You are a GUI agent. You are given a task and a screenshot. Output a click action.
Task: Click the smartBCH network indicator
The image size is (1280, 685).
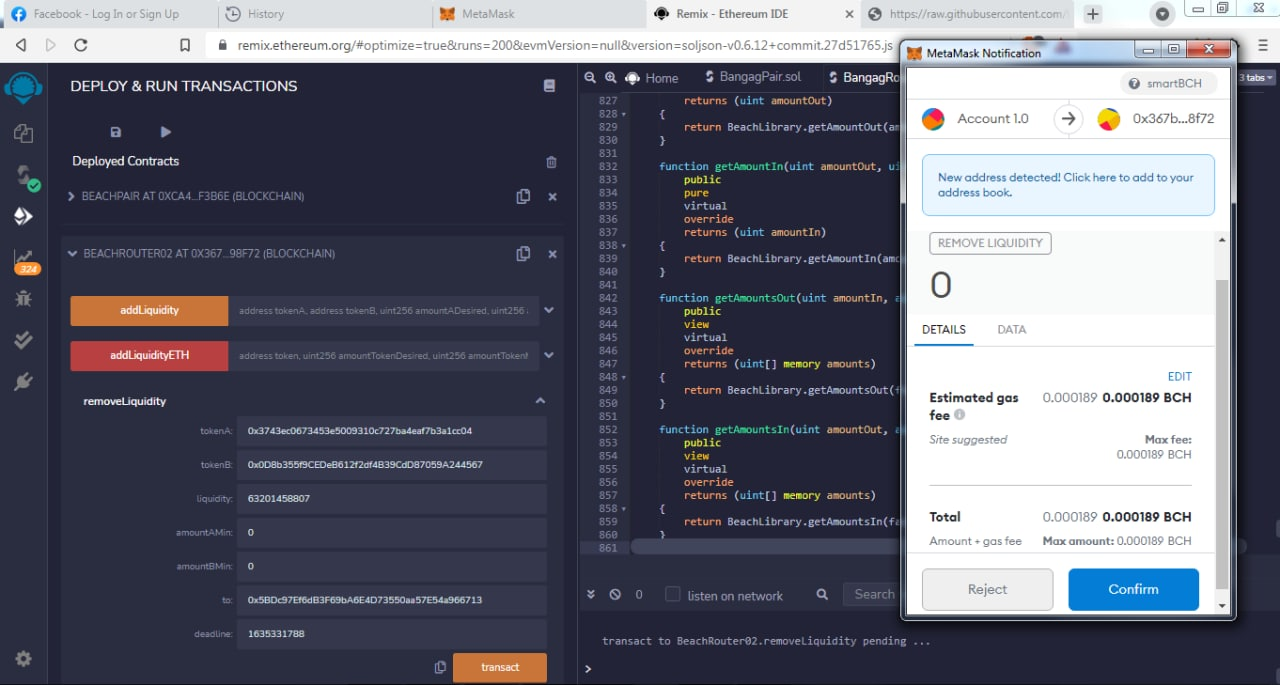pos(1168,83)
